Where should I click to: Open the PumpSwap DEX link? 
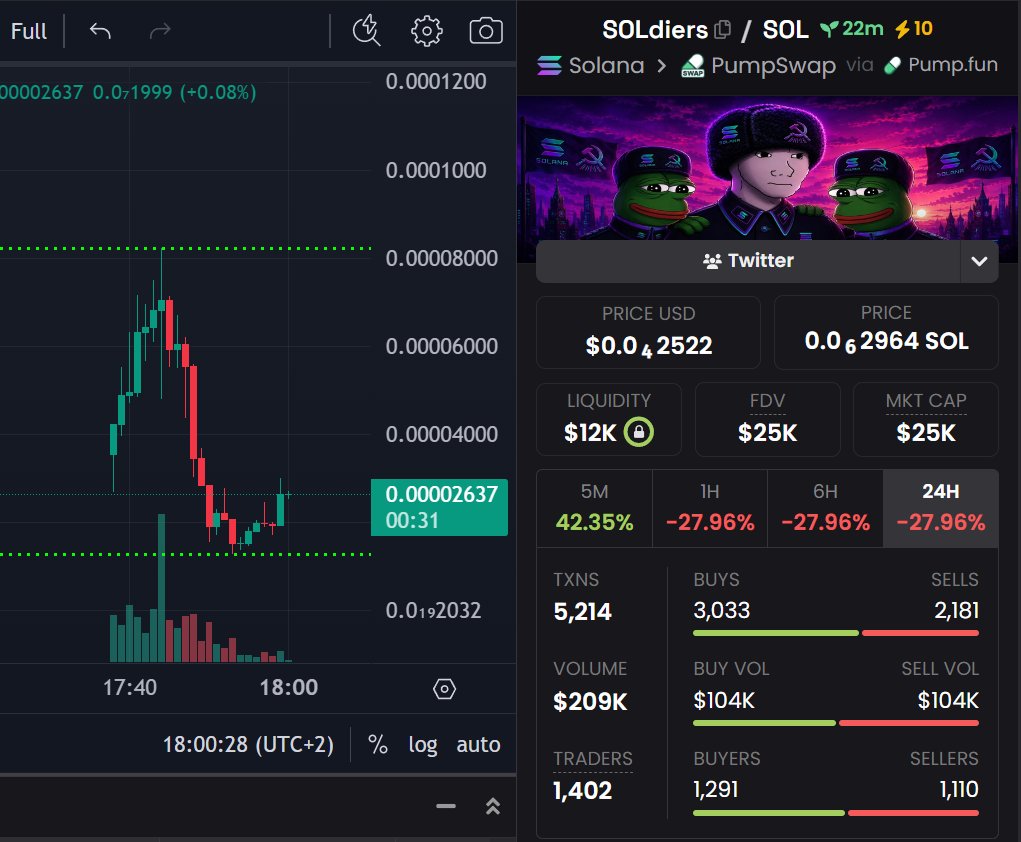pyautogui.click(x=773, y=65)
